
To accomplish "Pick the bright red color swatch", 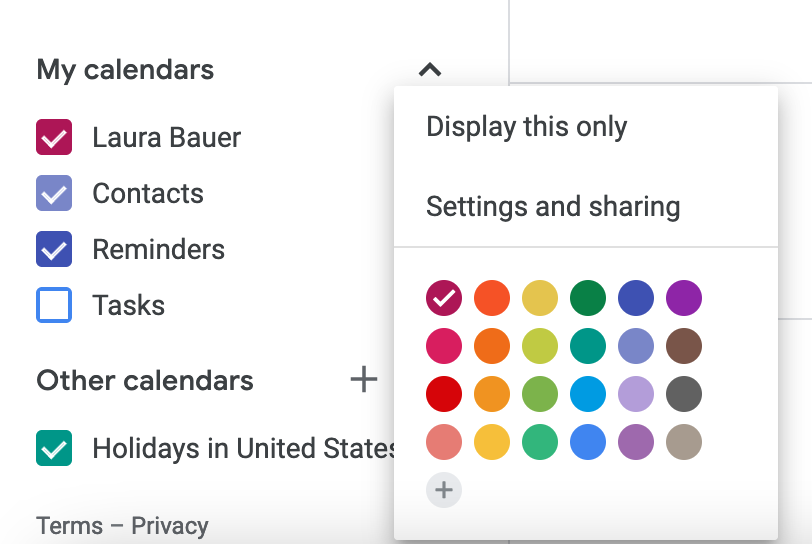I will [x=444, y=394].
